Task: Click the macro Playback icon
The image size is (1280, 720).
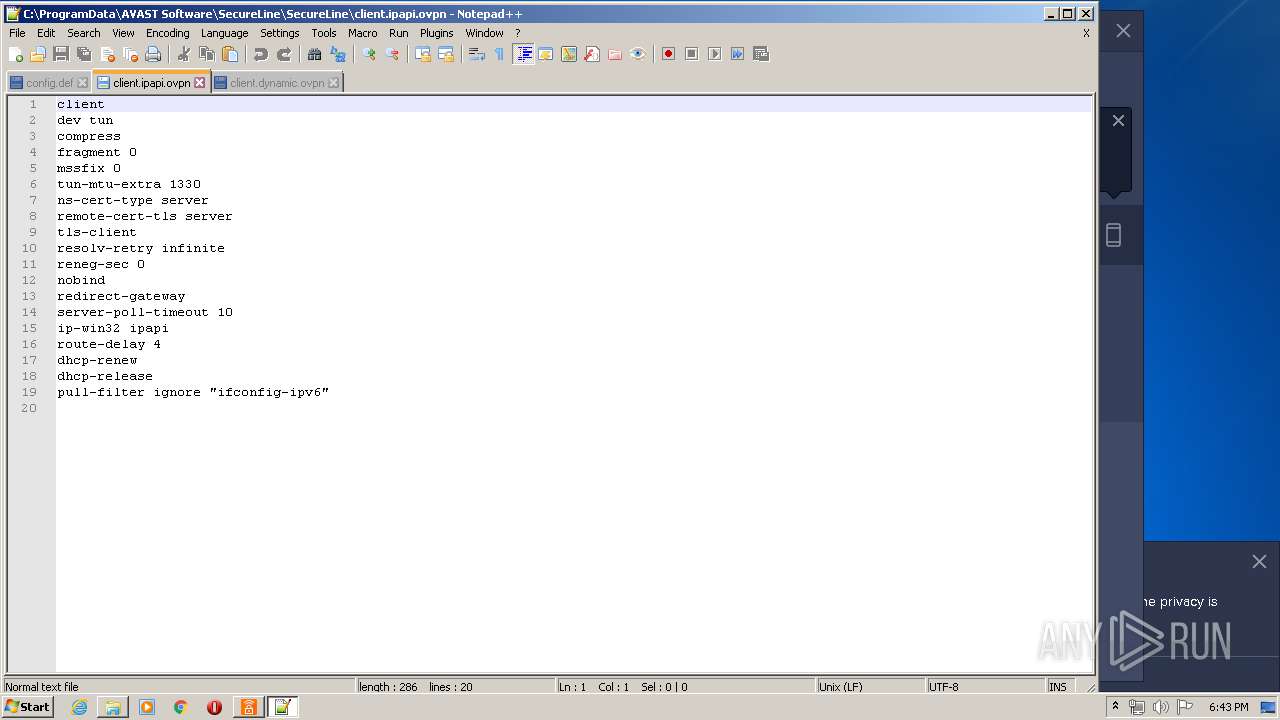Action: tap(714, 54)
